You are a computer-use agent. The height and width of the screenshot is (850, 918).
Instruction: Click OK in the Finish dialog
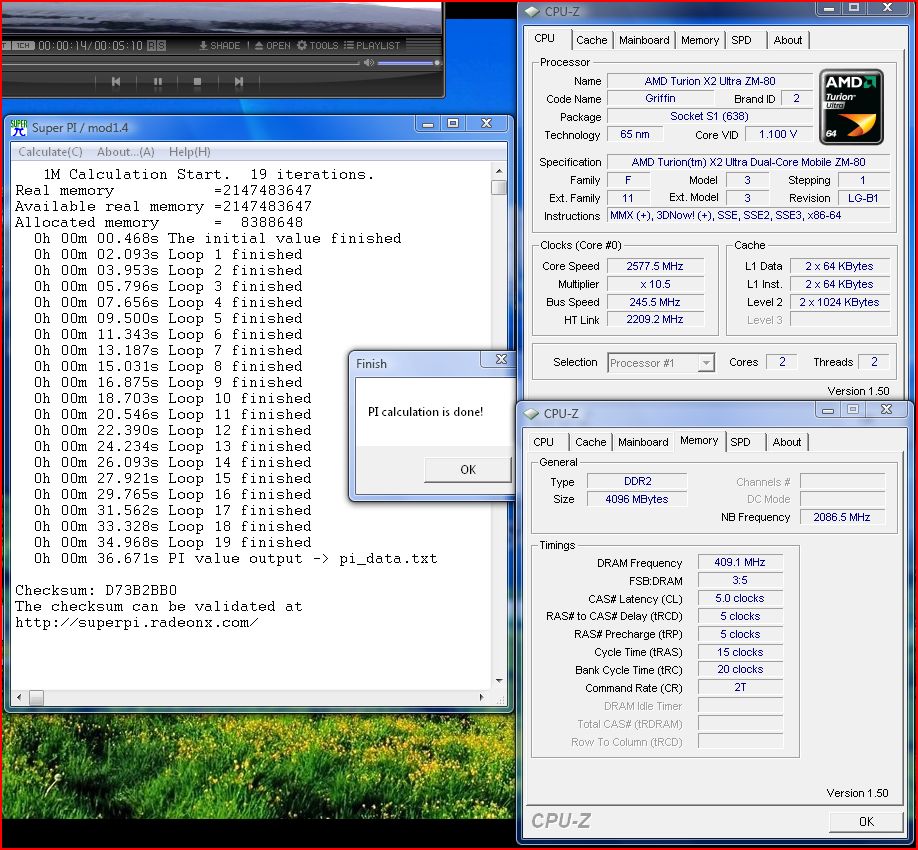point(468,469)
